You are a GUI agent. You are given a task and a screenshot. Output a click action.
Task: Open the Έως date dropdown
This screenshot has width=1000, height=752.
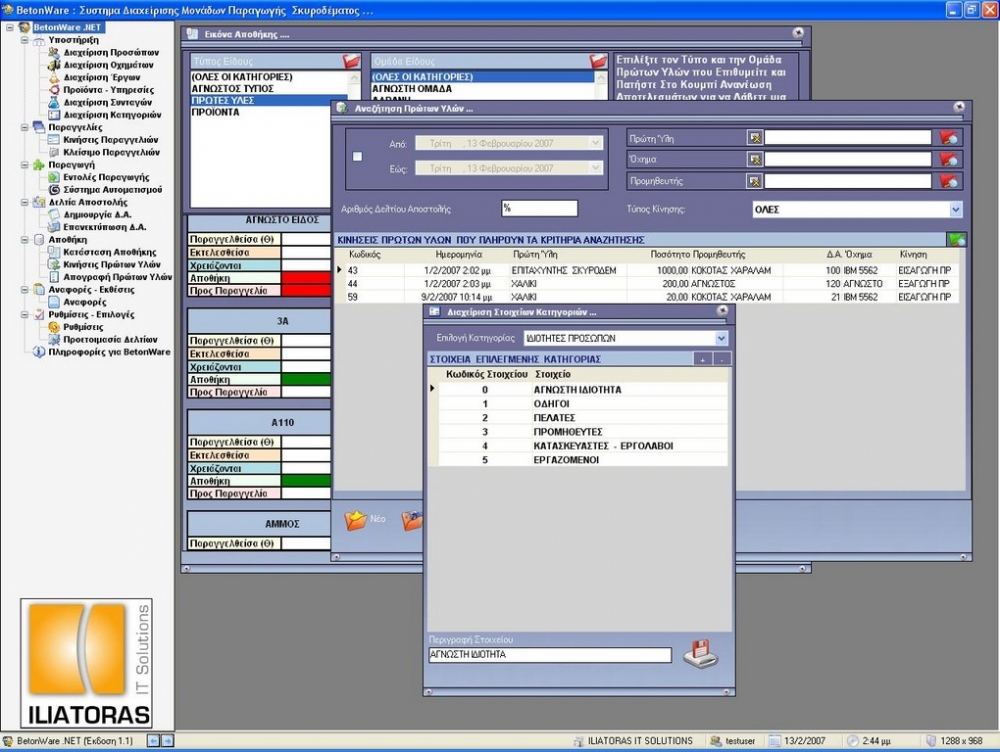pyautogui.click(x=596, y=168)
